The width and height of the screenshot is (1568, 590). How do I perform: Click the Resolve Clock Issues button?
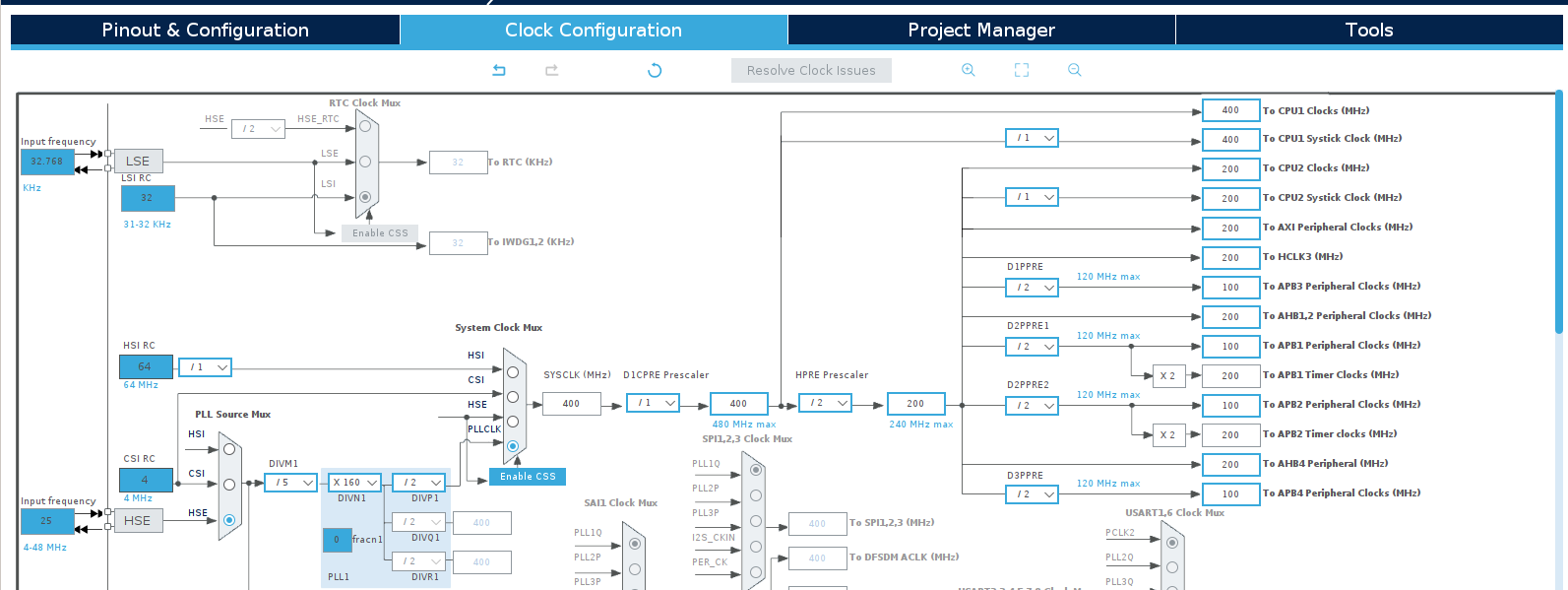811,71
